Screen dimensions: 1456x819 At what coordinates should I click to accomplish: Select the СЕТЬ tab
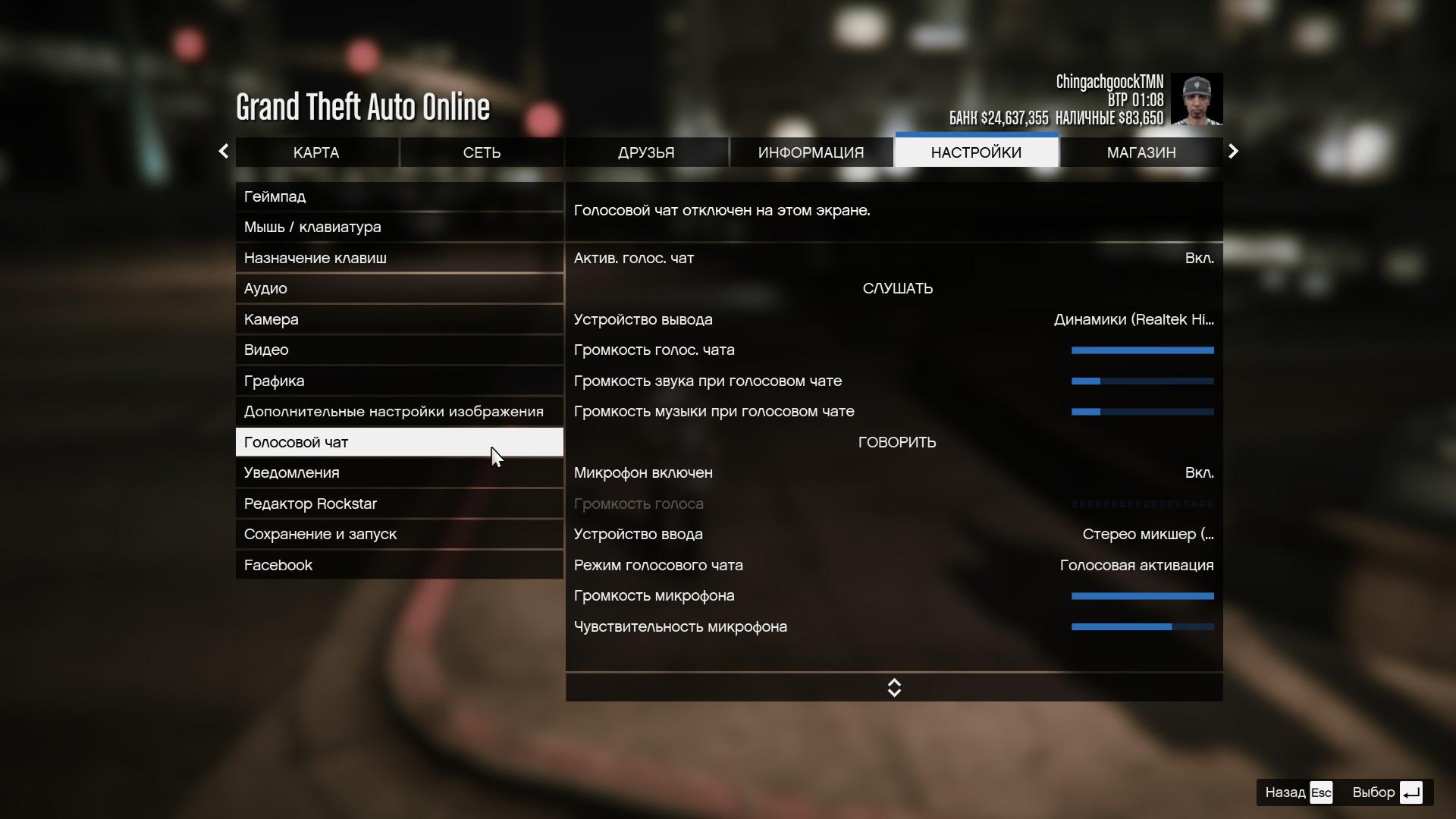481,152
